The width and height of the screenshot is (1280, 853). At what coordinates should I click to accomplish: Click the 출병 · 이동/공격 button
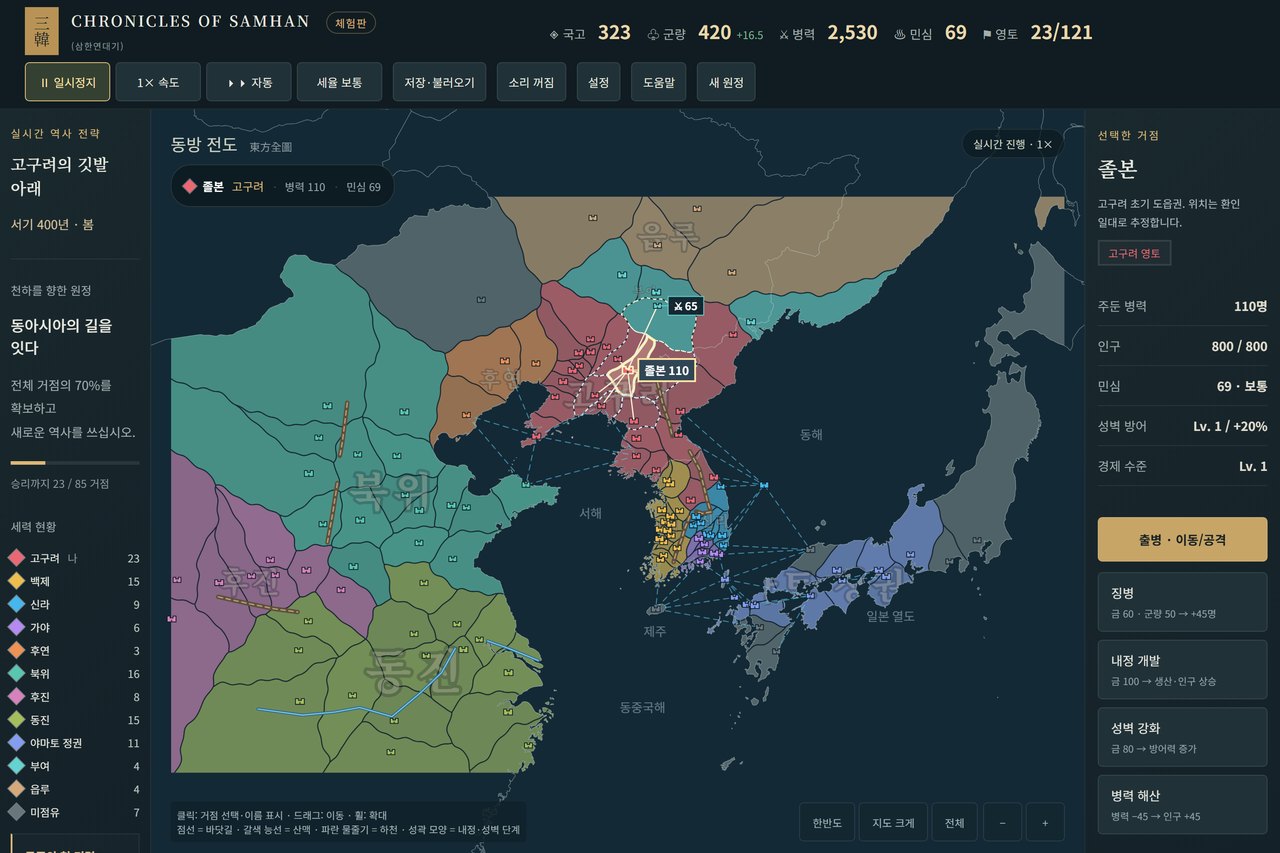pos(1182,539)
